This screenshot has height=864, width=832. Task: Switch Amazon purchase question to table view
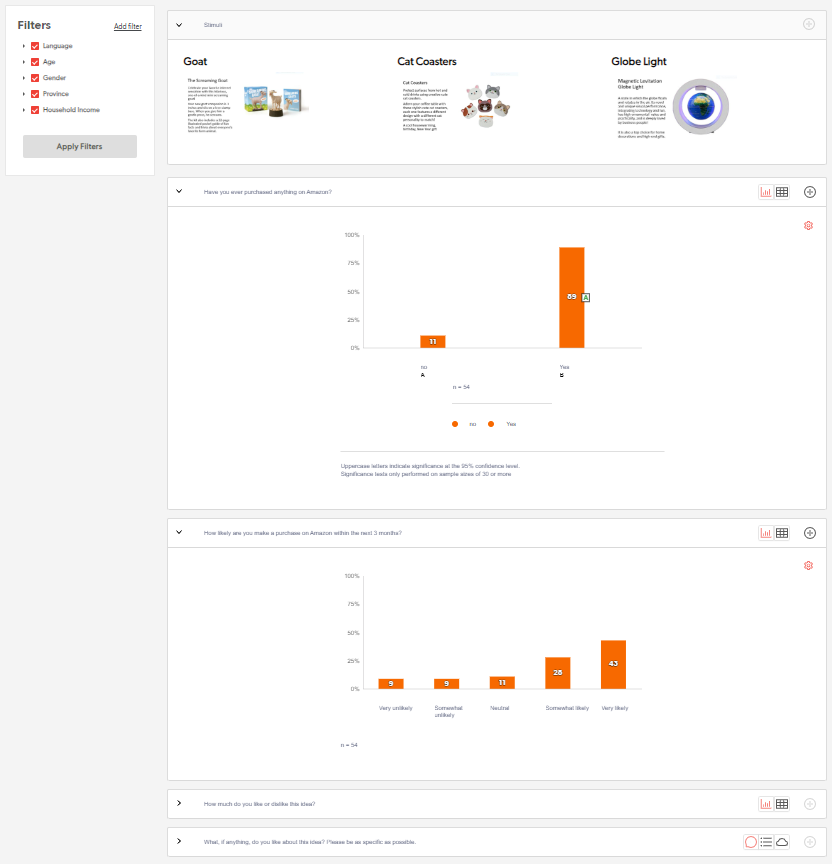click(782, 192)
